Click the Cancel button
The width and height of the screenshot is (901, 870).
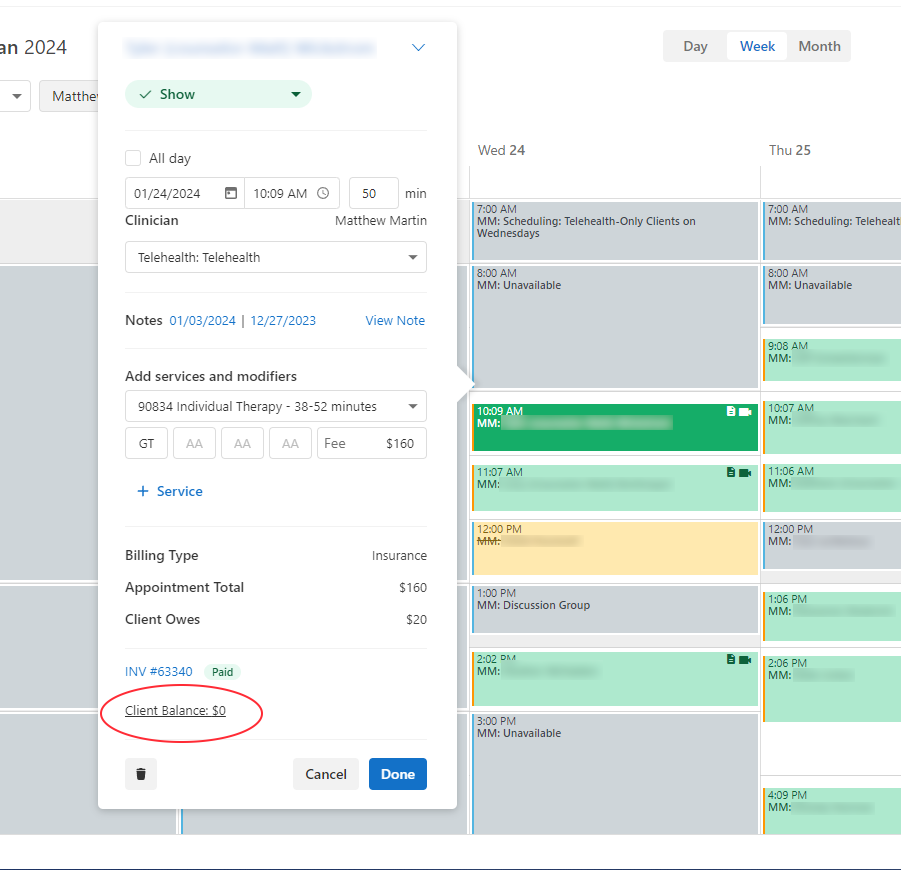[326, 774]
